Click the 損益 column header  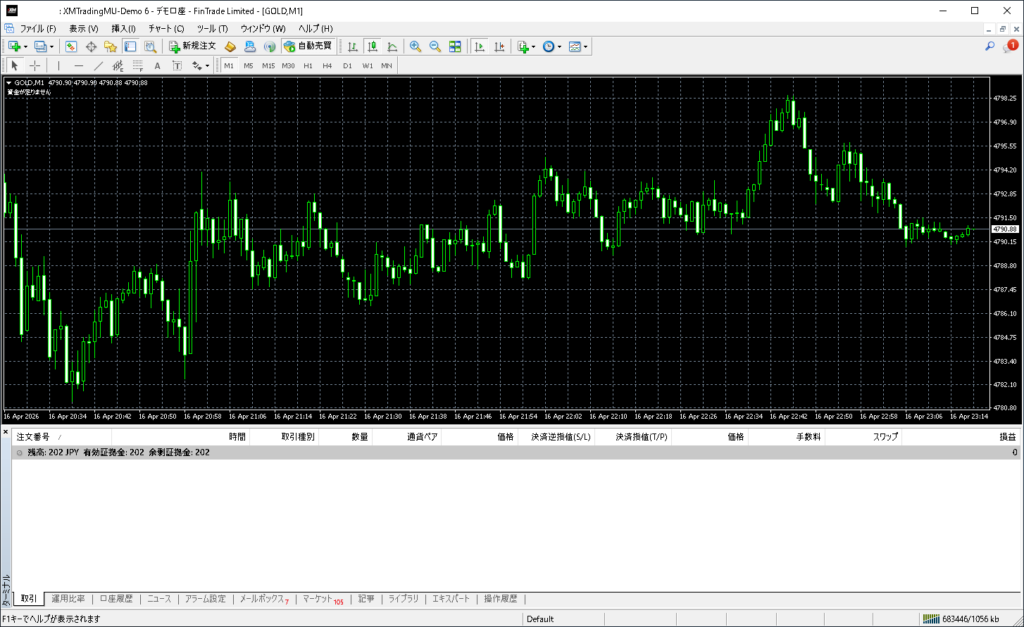[x=1007, y=437]
